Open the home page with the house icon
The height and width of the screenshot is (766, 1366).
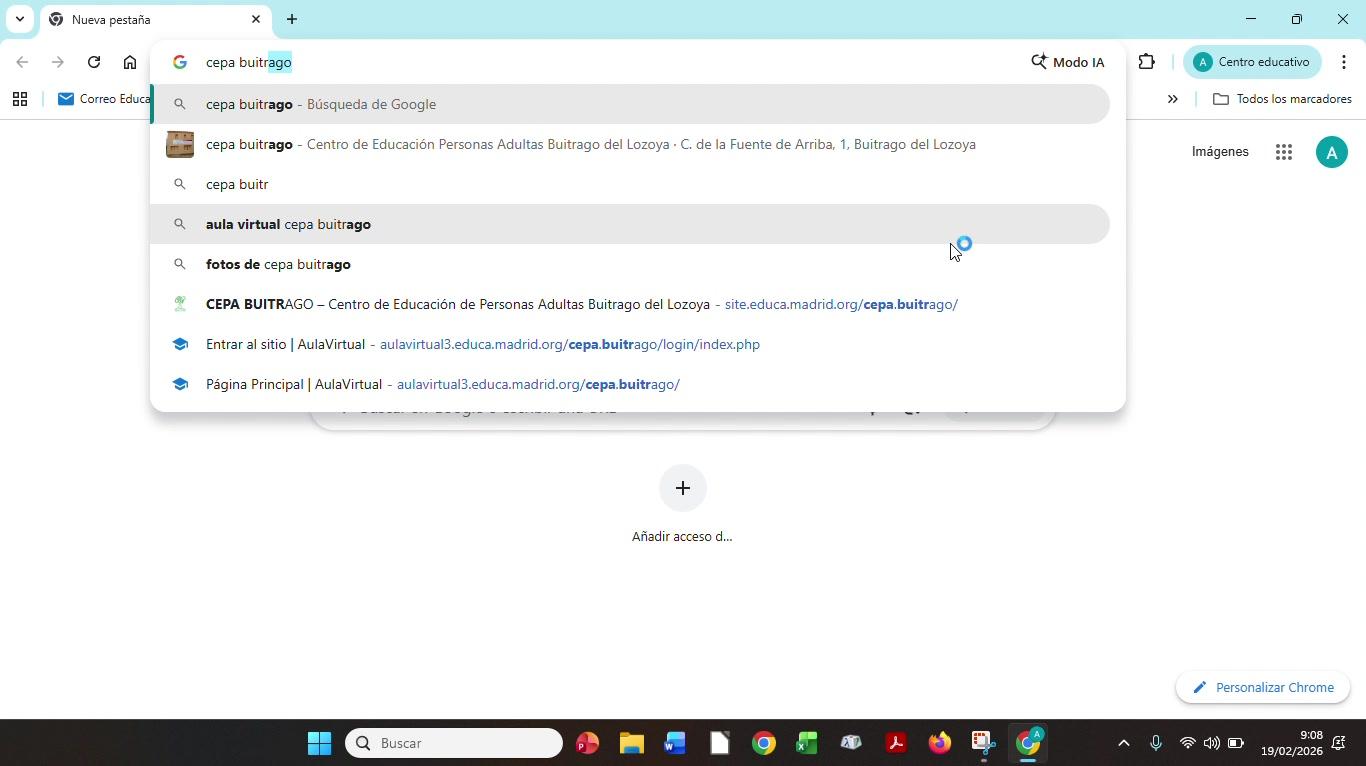point(130,62)
